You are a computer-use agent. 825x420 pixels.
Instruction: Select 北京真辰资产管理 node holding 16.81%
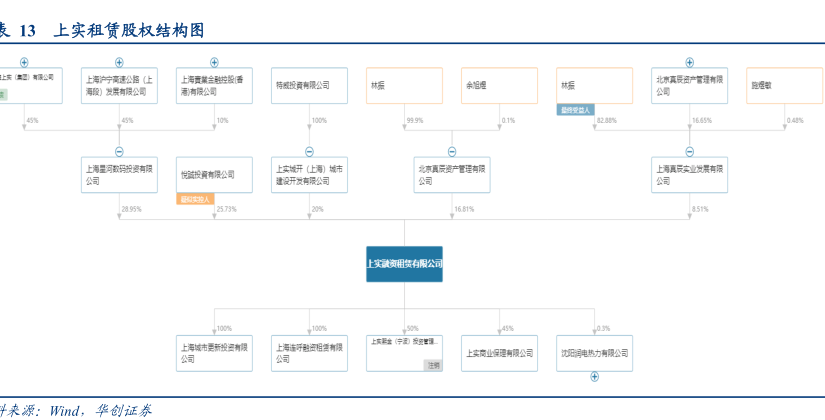pos(452,175)
